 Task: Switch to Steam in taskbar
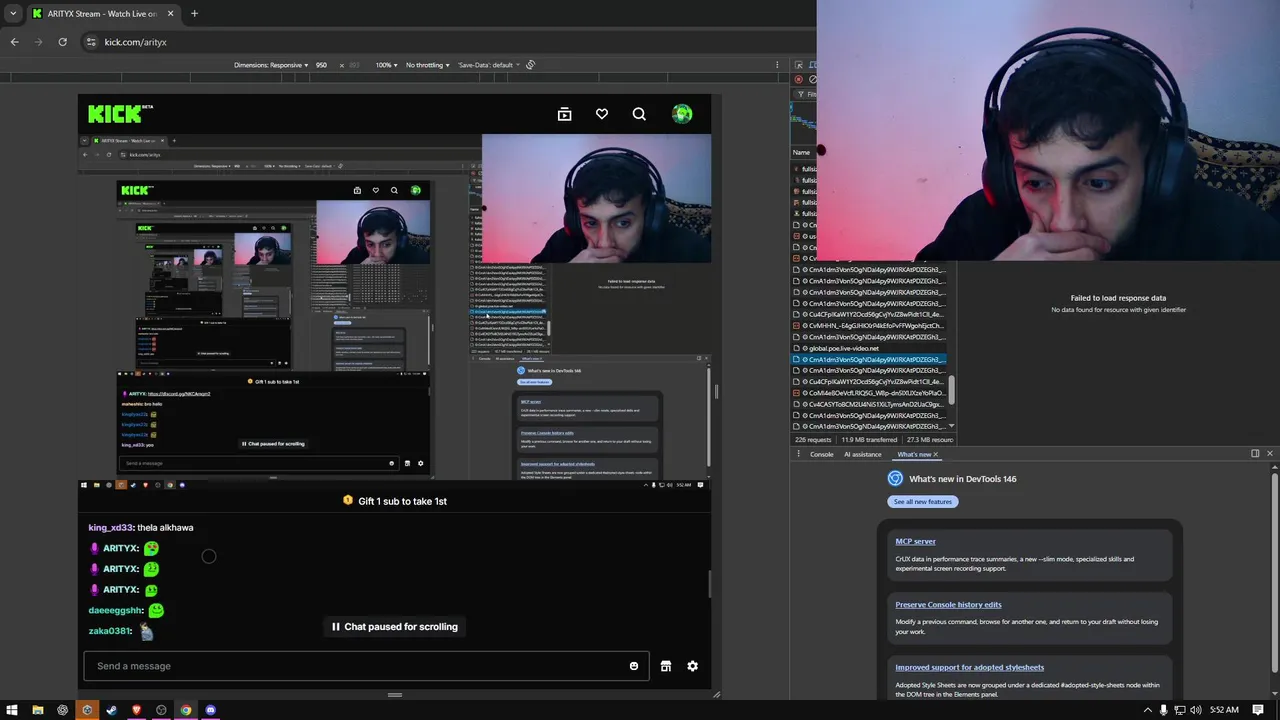pyautogui.click(x=111, y=710)
